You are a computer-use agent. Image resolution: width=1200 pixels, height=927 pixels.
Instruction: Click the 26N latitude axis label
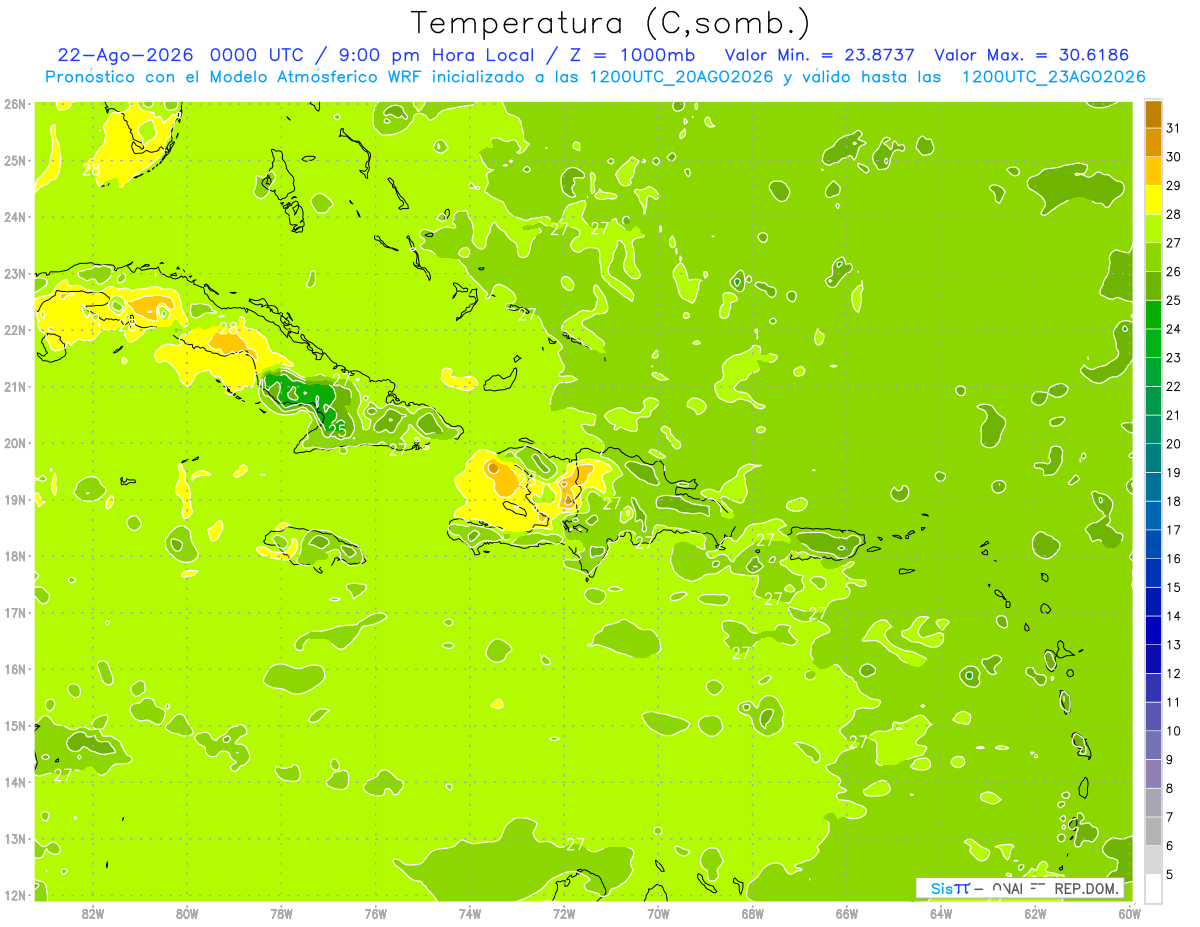[x=14, y=104]
